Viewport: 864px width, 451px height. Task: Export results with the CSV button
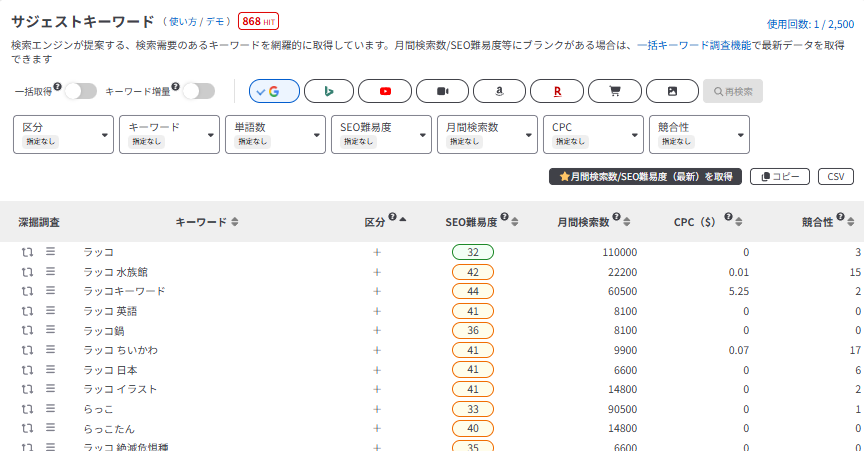836,176
